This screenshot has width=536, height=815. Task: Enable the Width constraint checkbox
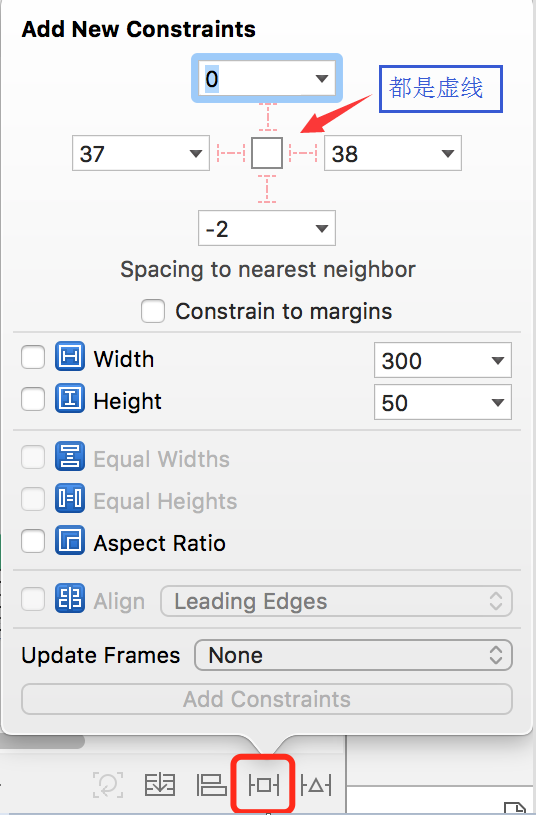[33, 357]
